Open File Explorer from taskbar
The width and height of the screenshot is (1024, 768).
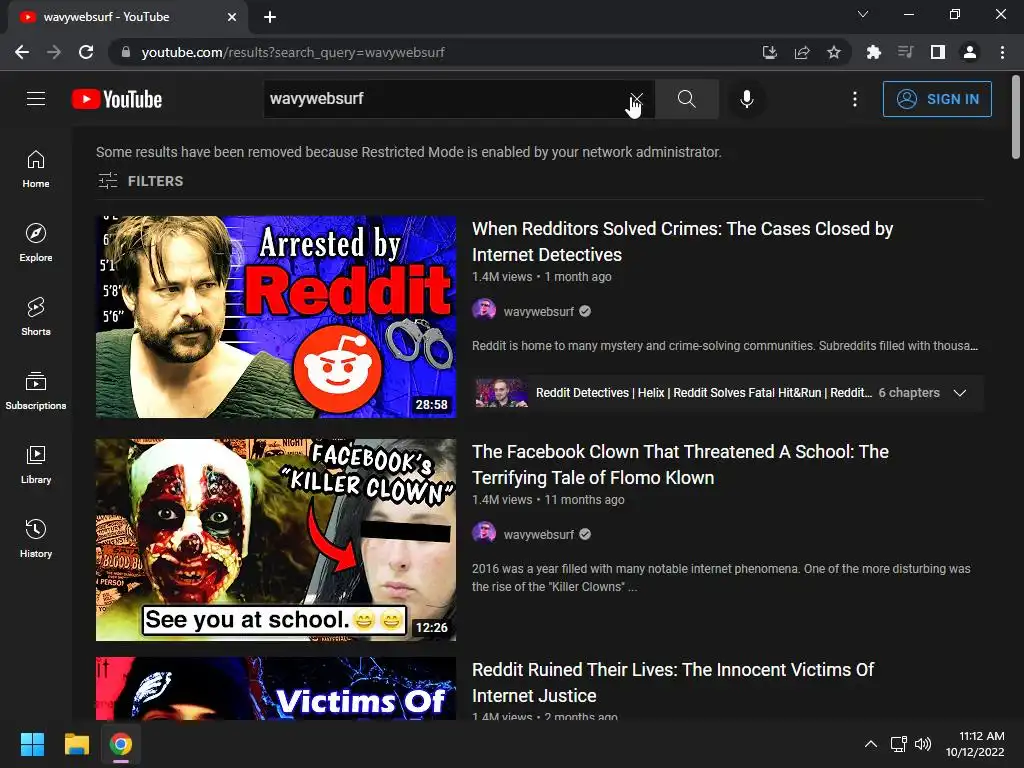(76, 744)
